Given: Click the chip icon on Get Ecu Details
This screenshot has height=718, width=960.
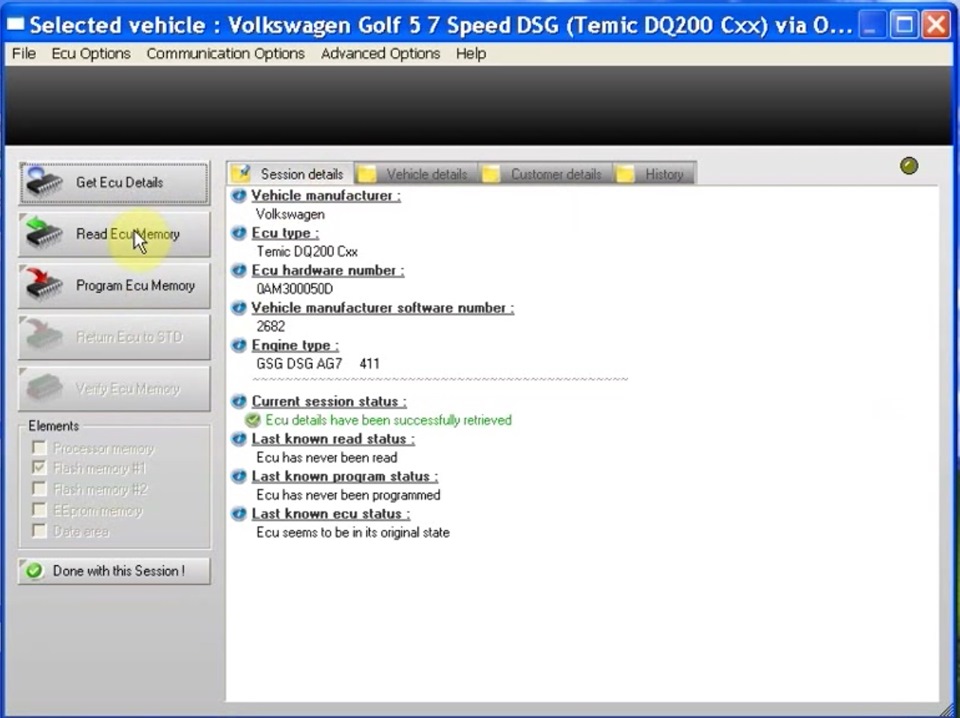Looking at the screenshot, I should [44, 182].
